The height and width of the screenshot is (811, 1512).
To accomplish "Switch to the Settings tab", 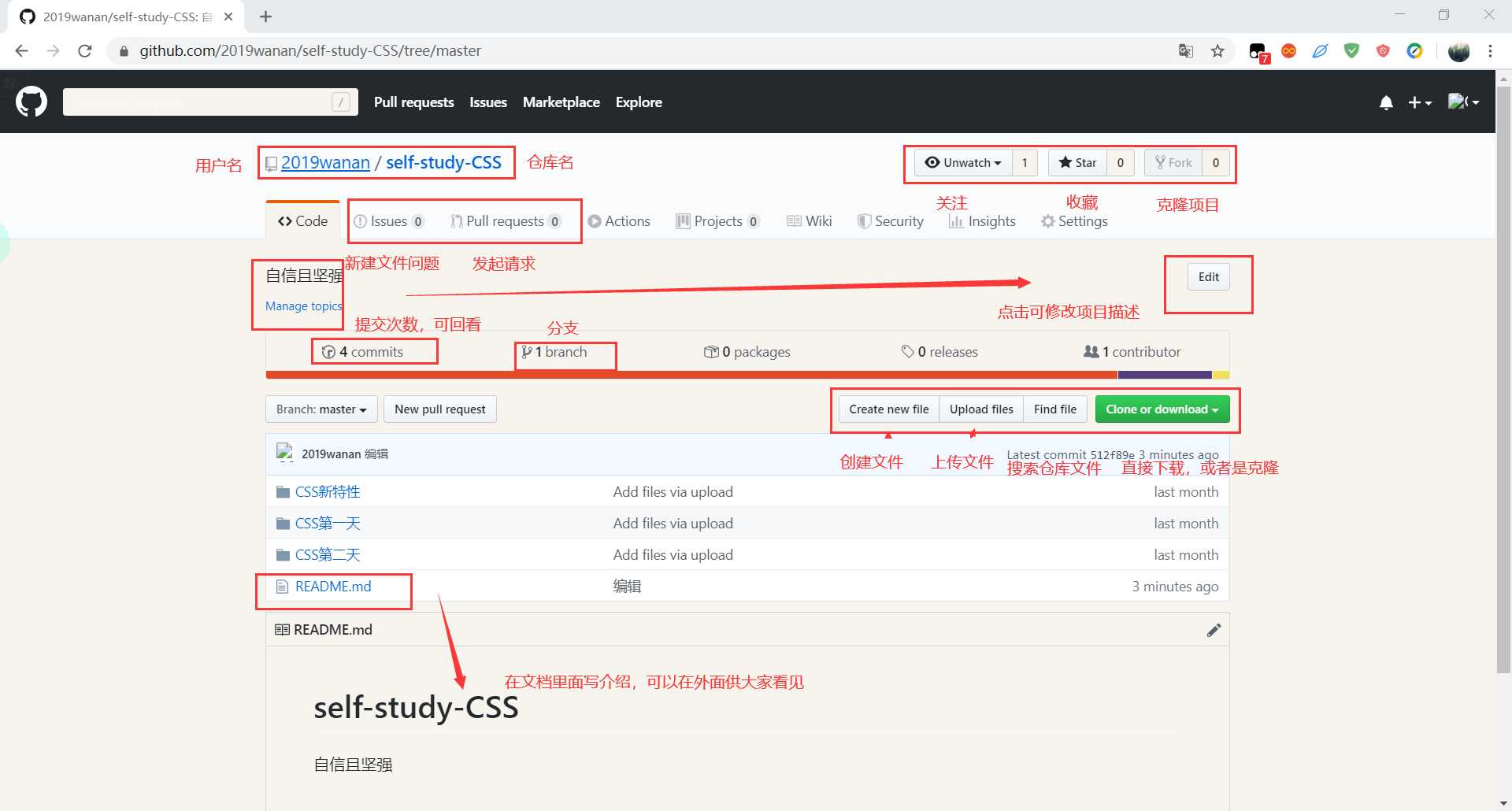I will (1074, 221).
